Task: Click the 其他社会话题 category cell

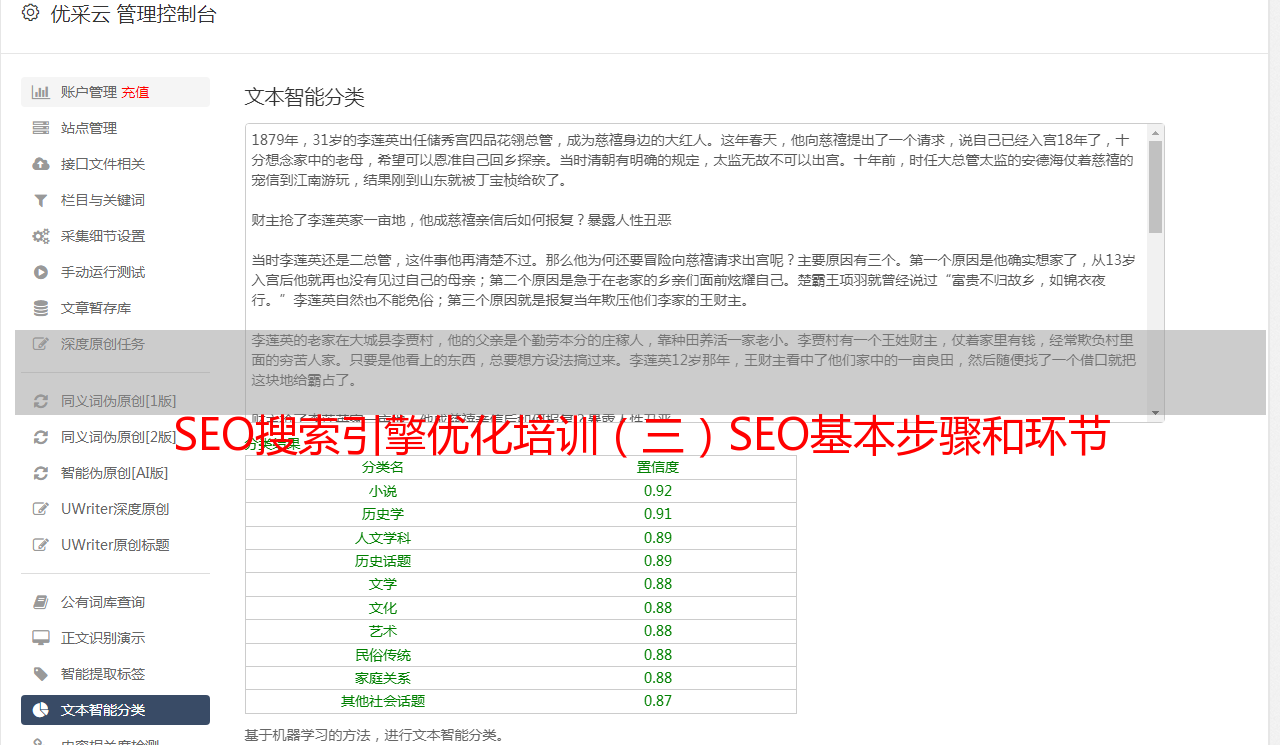Action: pos(383,701)
